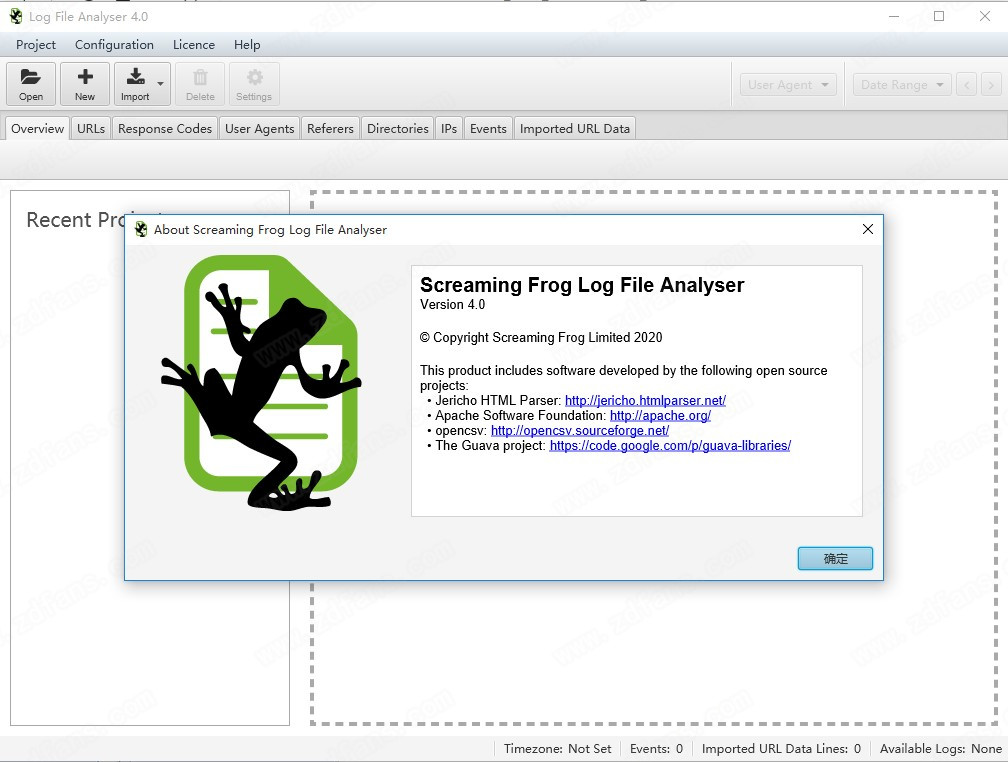
Task: Click the Log File Analyser app icon in title bar
Action: coord(16,17)
